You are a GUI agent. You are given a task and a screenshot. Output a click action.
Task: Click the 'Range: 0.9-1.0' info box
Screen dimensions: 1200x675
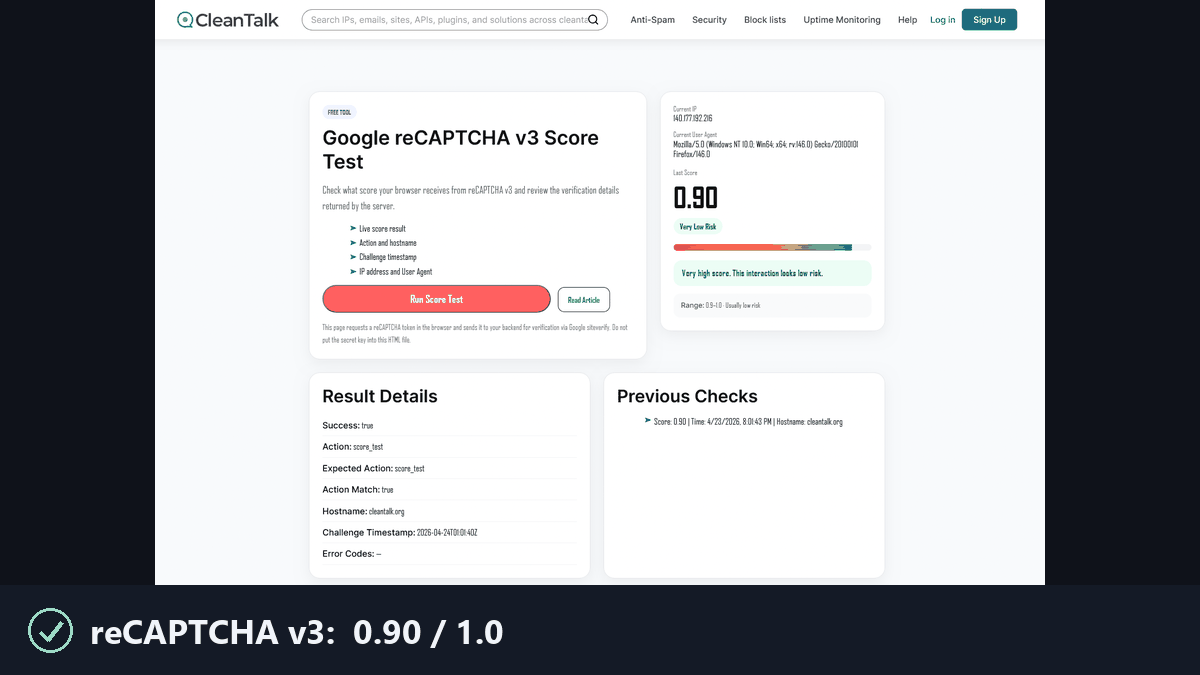[x=772, y=304]
